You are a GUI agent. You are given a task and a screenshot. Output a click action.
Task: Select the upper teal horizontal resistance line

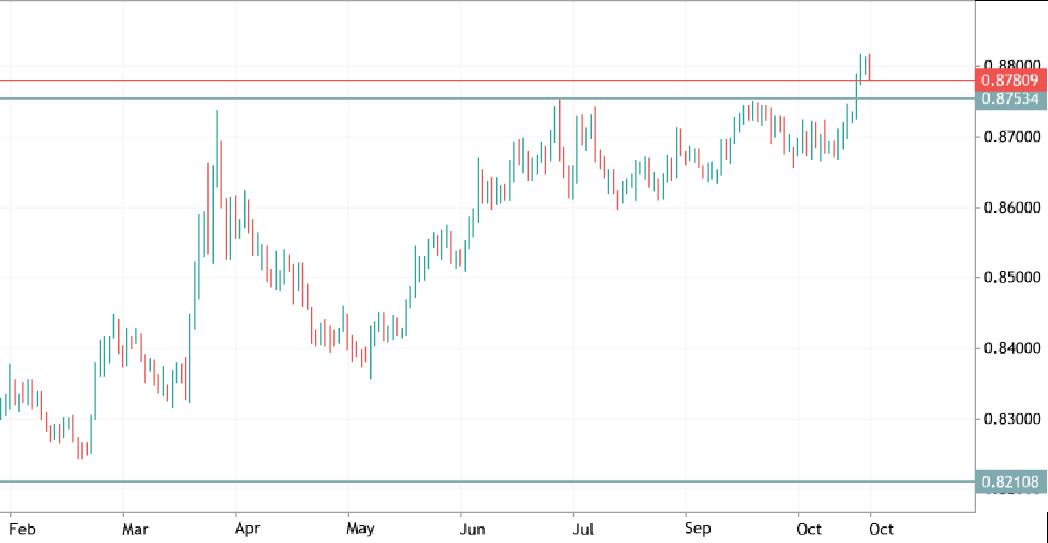tap(400, 98)
